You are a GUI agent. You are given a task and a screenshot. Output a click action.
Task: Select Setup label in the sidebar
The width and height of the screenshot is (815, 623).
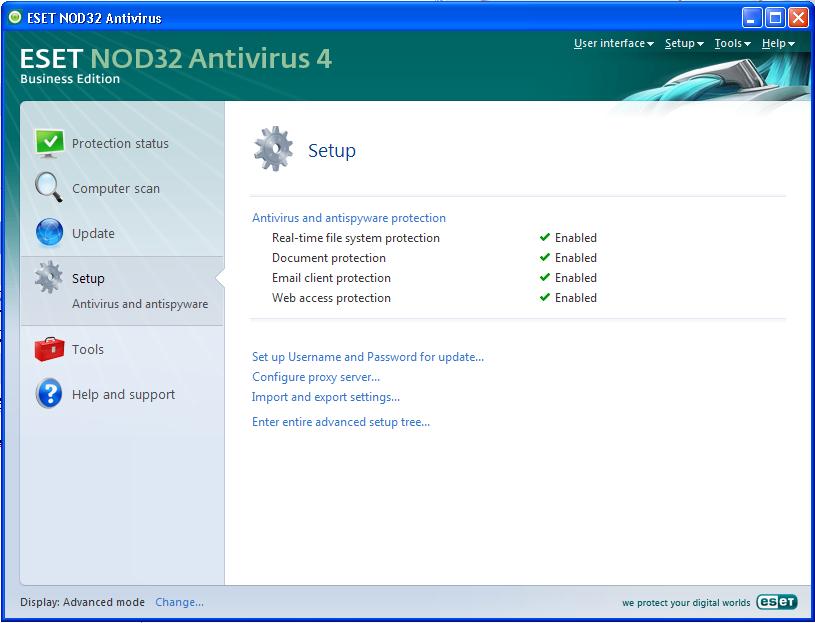click(88, 279)
